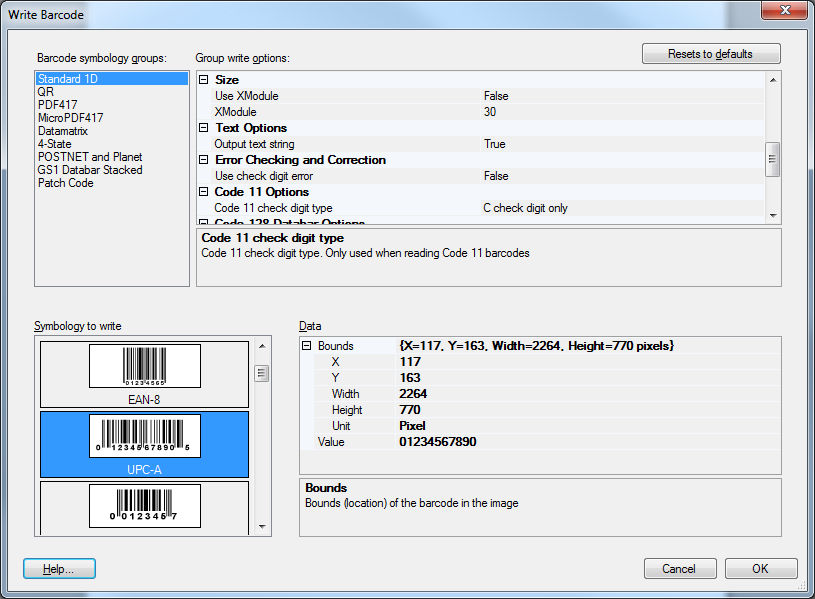This screenshot has height=599, width=815.
Task: Select PDF417 symbology group
Action: [57, 105]
